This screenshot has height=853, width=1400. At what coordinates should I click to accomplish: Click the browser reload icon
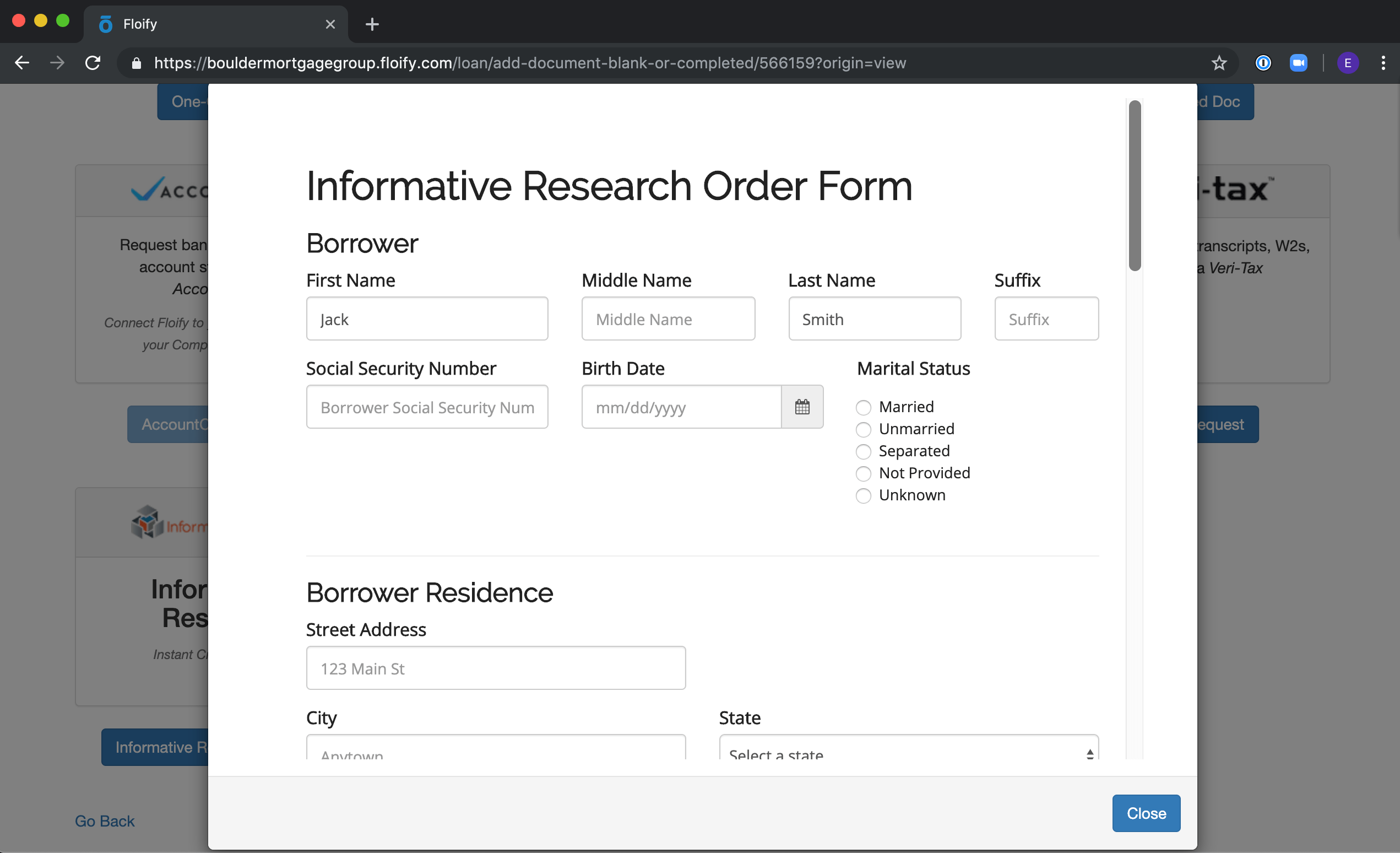tap(93, 62)
